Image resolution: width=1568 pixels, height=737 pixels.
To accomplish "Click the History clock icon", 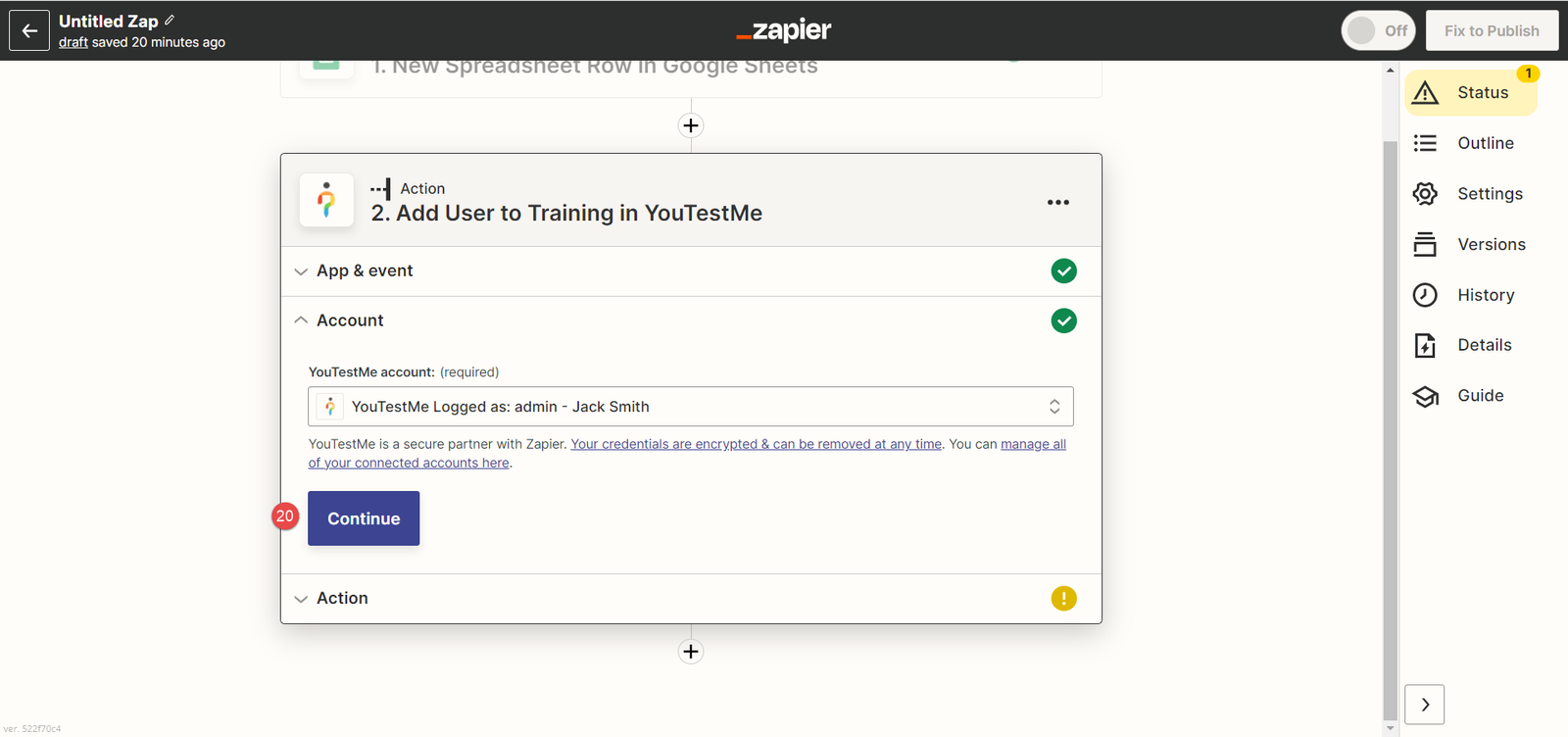I will [x=1425, y=295].
